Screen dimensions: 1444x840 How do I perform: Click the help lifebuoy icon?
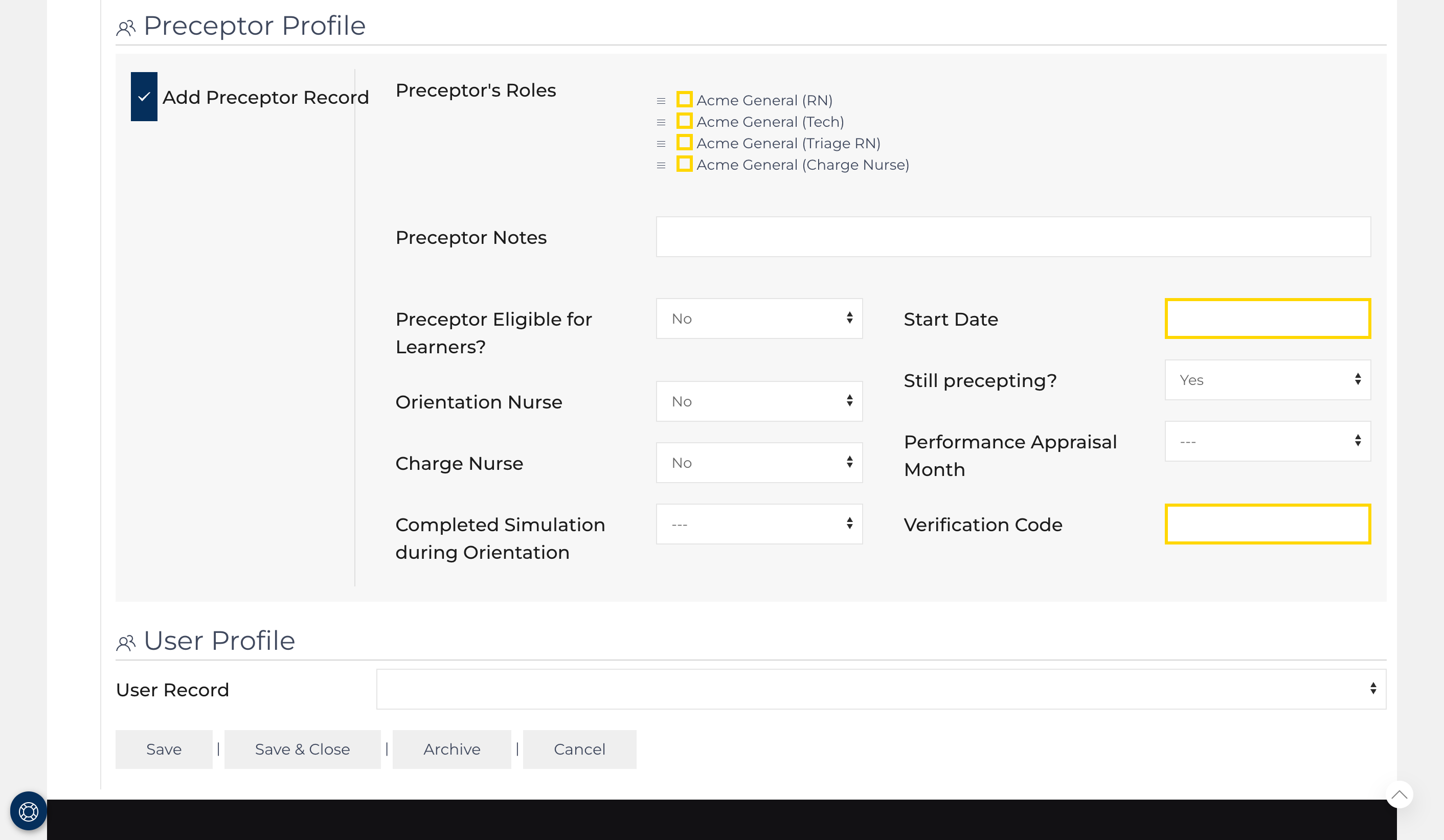click(x=28, y=811)
